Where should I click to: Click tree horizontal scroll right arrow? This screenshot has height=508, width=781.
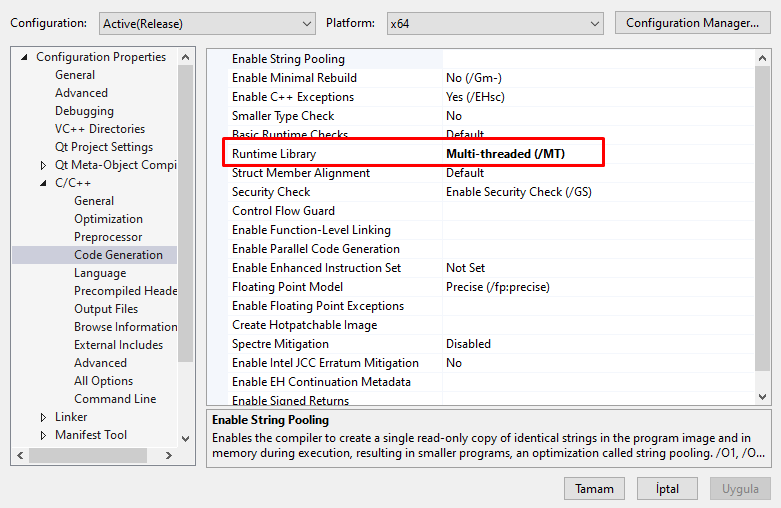point(168,455)
